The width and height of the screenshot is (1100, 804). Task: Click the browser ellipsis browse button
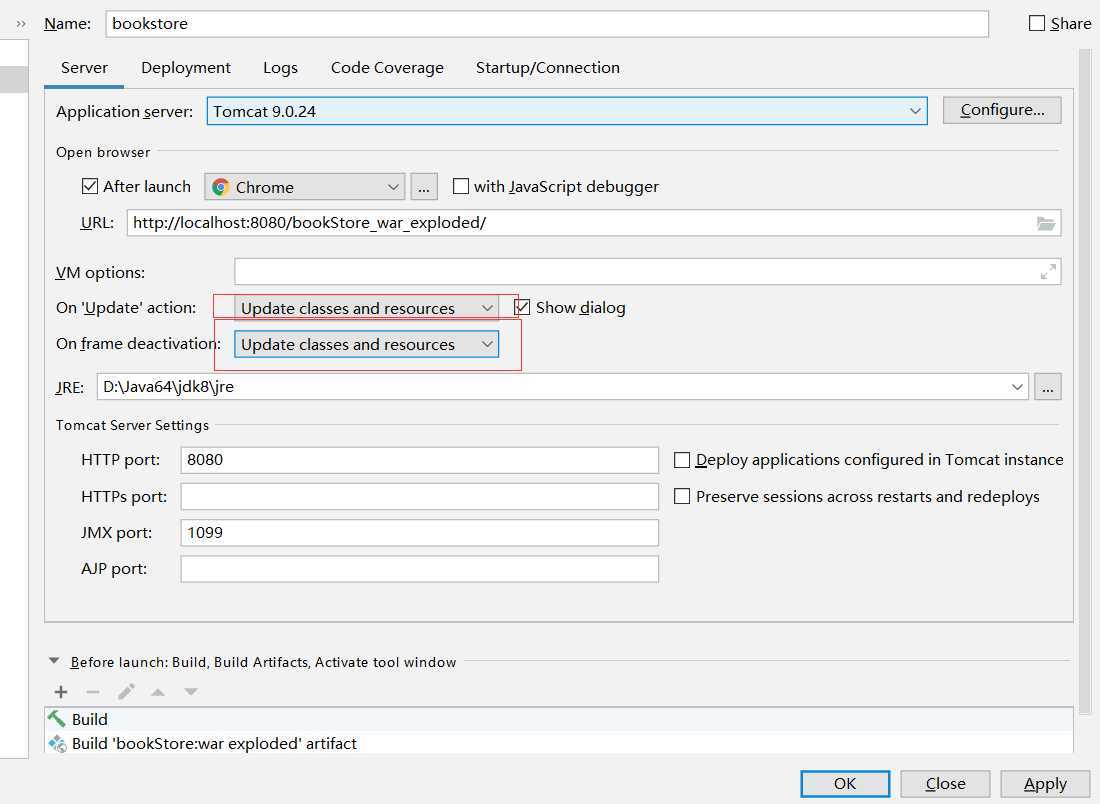[x=424, y=187]
